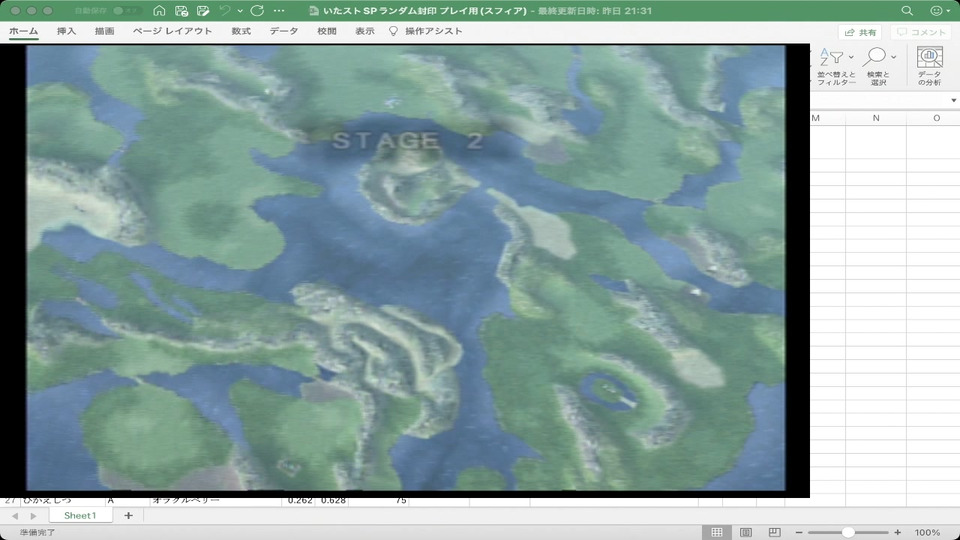
Task: Click the Search magnifier in title bar
Action: [907, 10]
